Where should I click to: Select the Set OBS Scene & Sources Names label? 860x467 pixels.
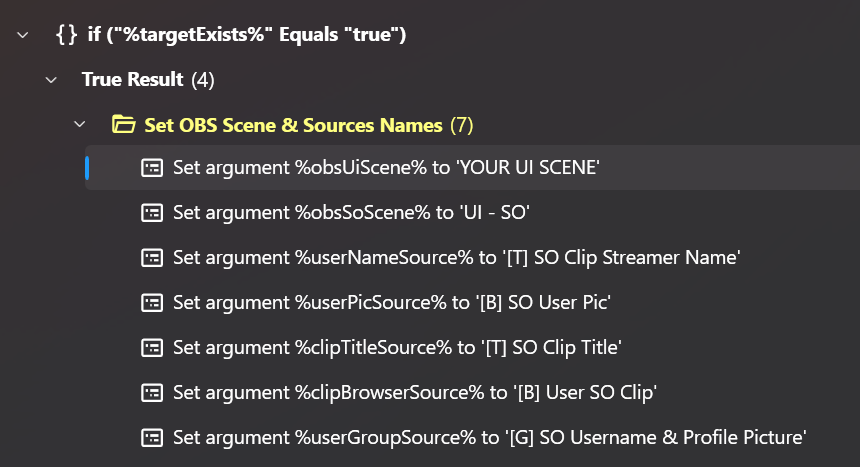(x=293, y=125)
